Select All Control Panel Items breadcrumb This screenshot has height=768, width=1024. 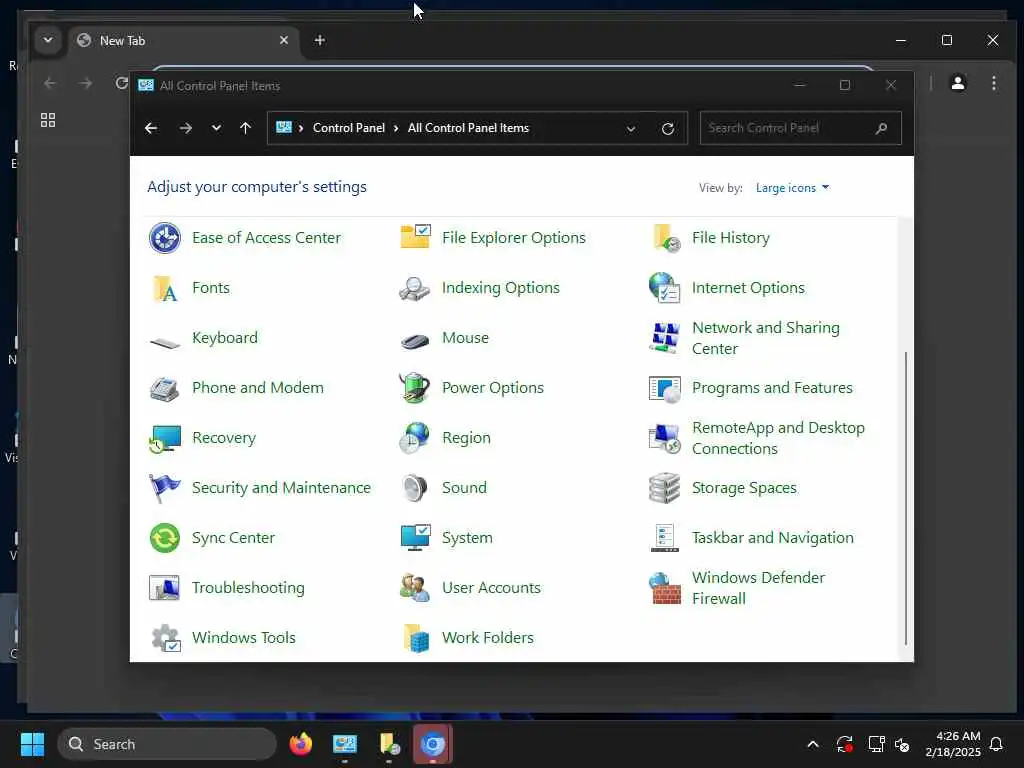pyautogui.click(x=468, y=128)
